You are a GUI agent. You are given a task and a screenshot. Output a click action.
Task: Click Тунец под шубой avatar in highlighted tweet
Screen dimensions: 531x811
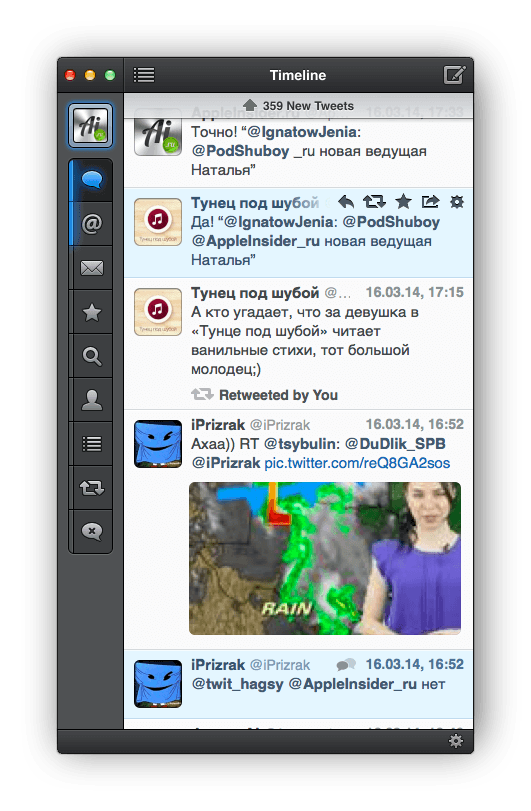[158, 222]
